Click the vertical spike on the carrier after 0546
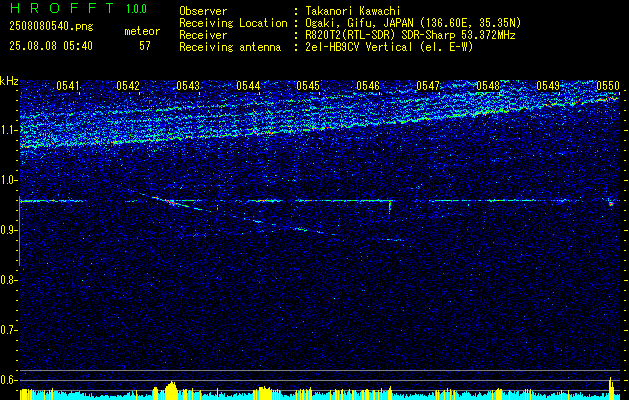 [389, 209]
